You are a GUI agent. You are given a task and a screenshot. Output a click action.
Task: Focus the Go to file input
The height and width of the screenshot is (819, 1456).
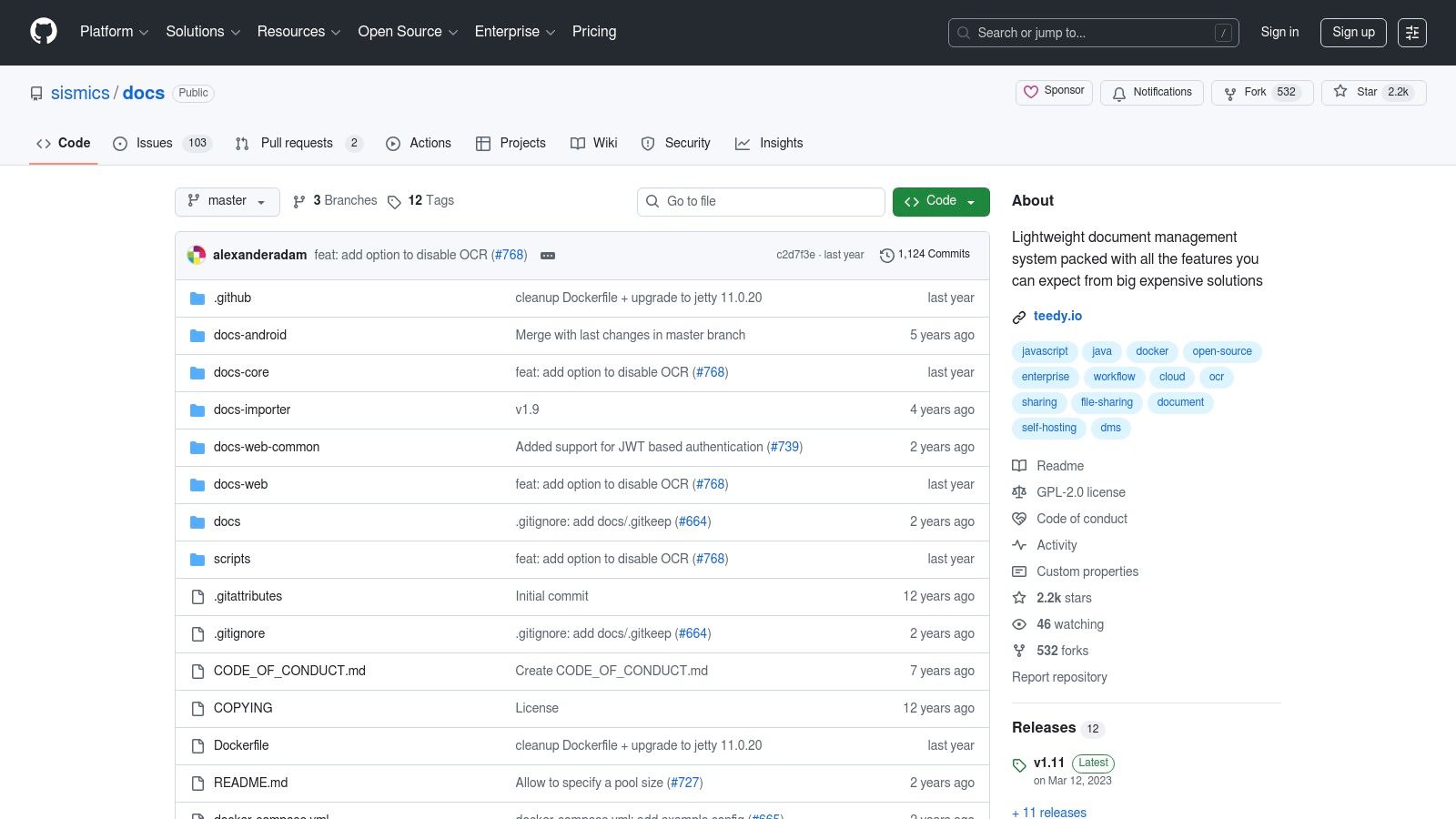pyautogui.click(x=770, y=201)
